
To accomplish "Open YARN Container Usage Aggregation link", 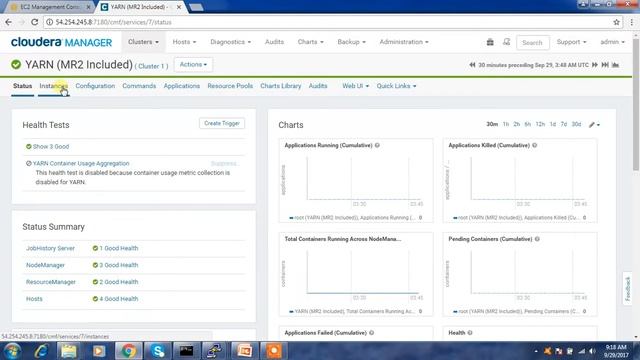I will click(81, 163).
